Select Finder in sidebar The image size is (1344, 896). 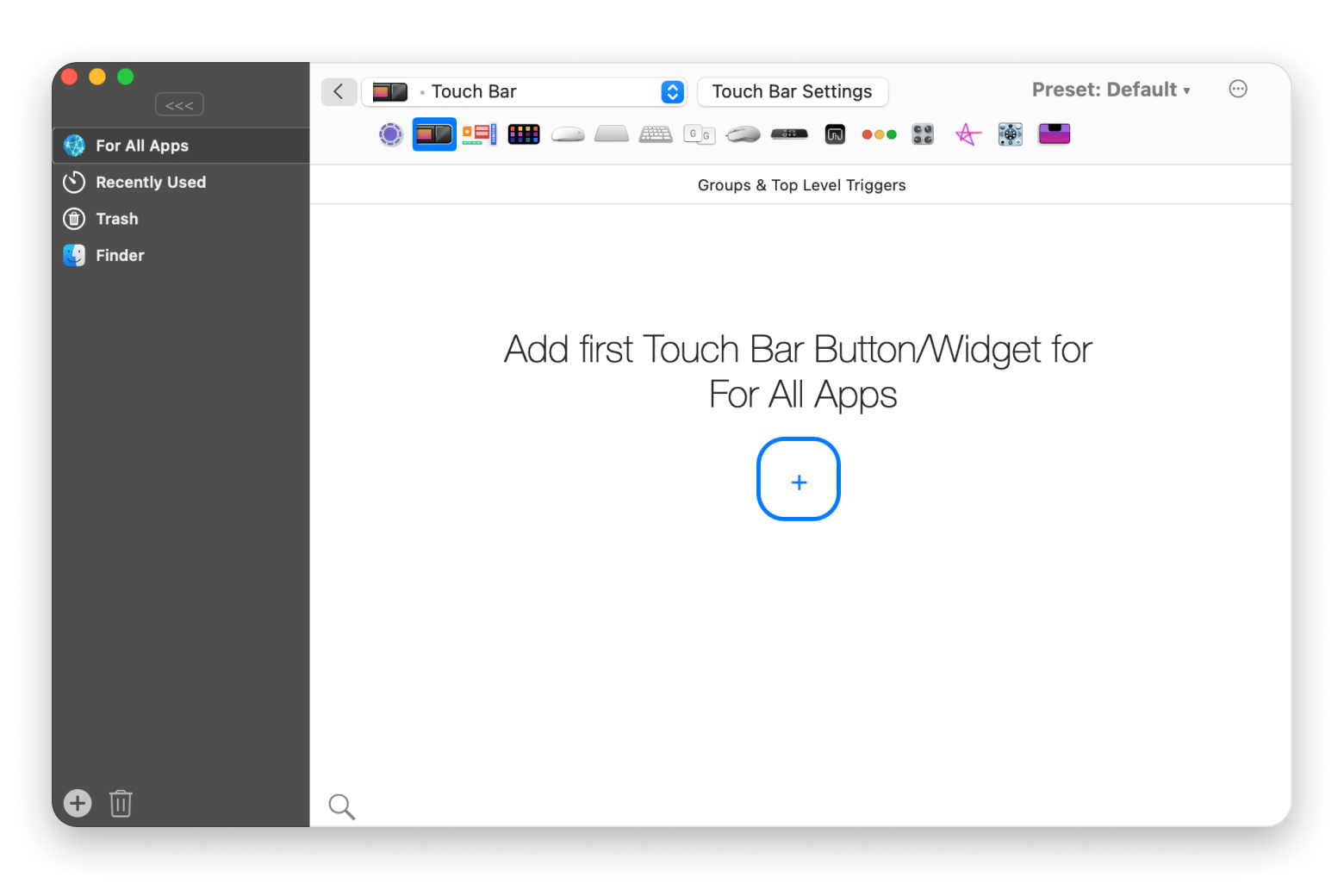[181, 255]
